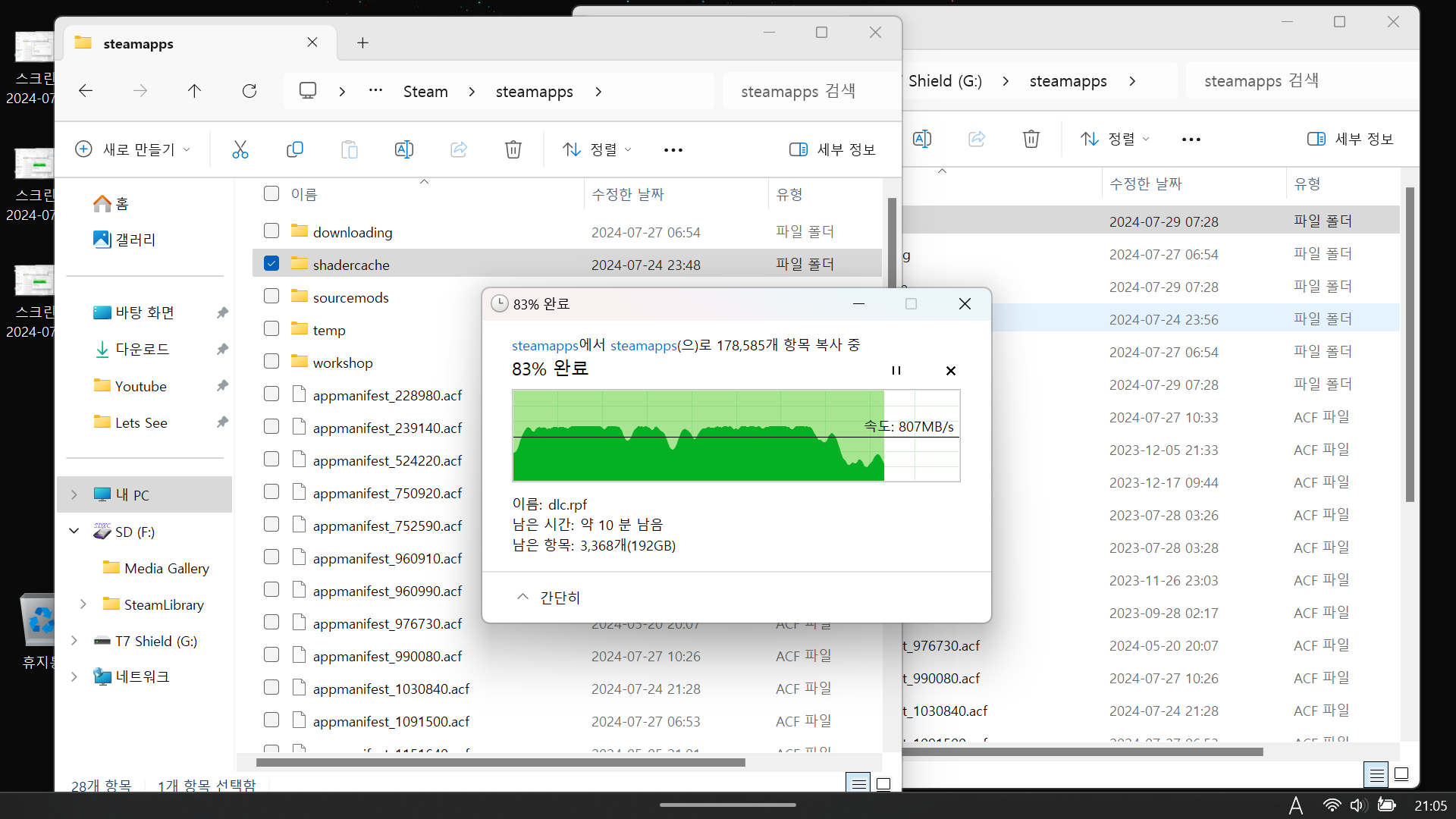Expand the T7 Shield (G:) tree node
Image resolution: width=1456 pixels, height=819 pixels.
pos(74,641)
